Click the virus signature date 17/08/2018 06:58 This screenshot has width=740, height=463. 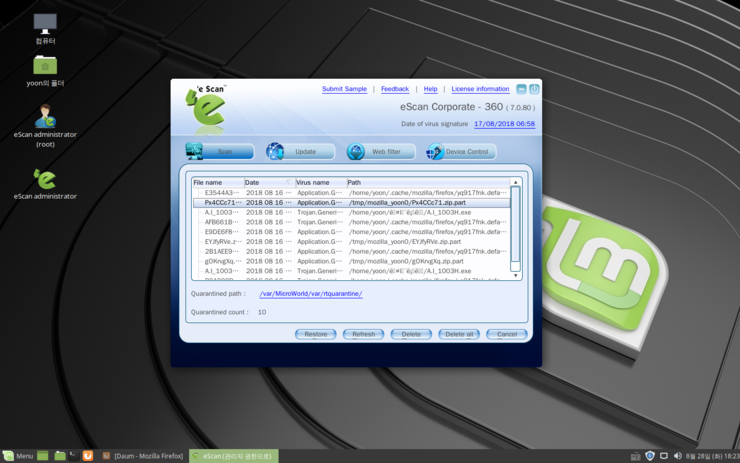(x=504, y=124)
